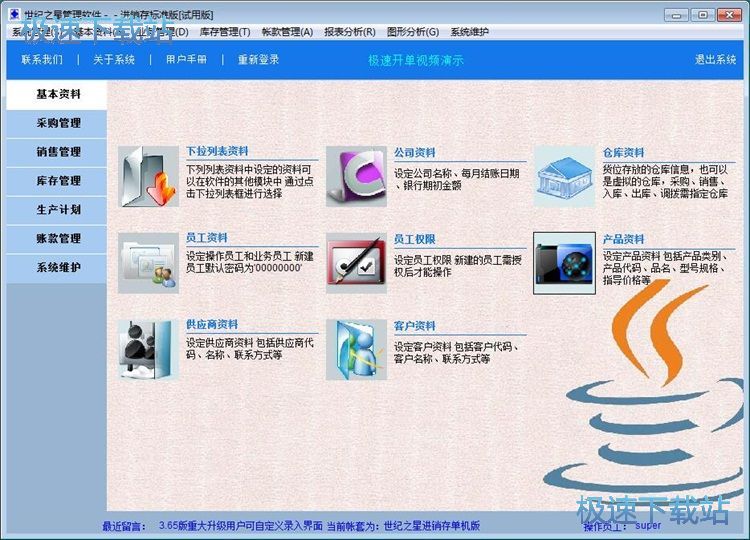This screenshot has width=750, height=540.
Task: Open the 仓库资料 blue building icon
Action: click(564, 176)
